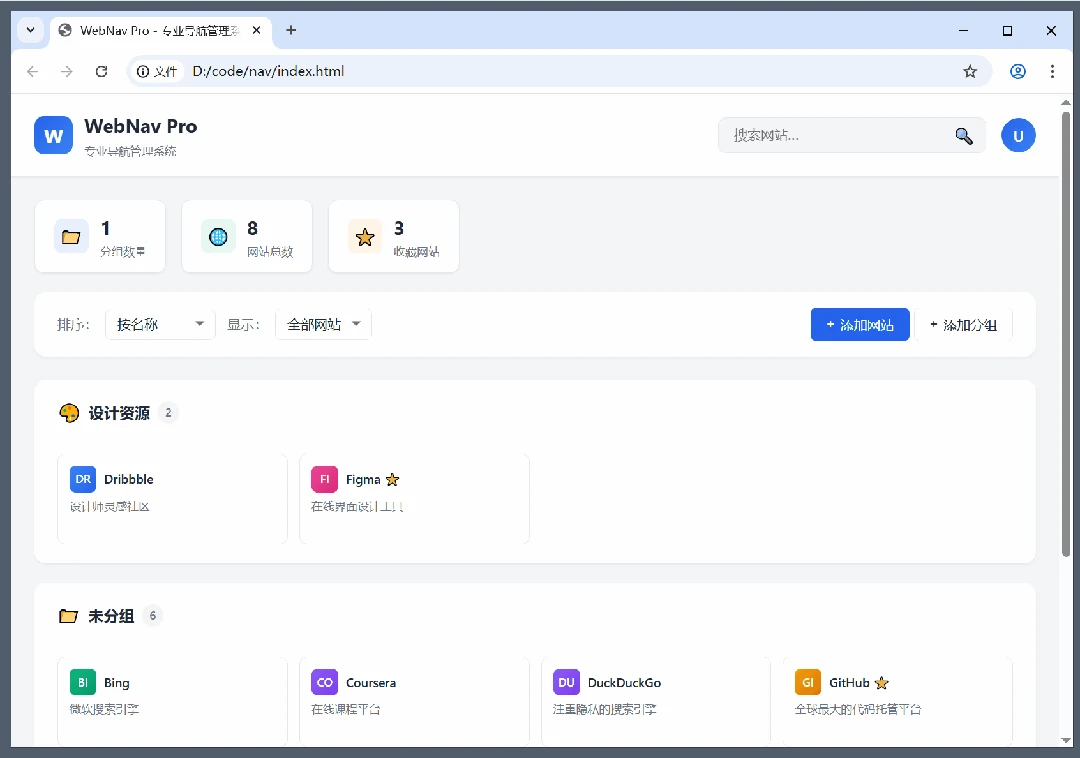Click the WebNav Pro W logo
The image size is (1080, 758).
coord(53,135)
